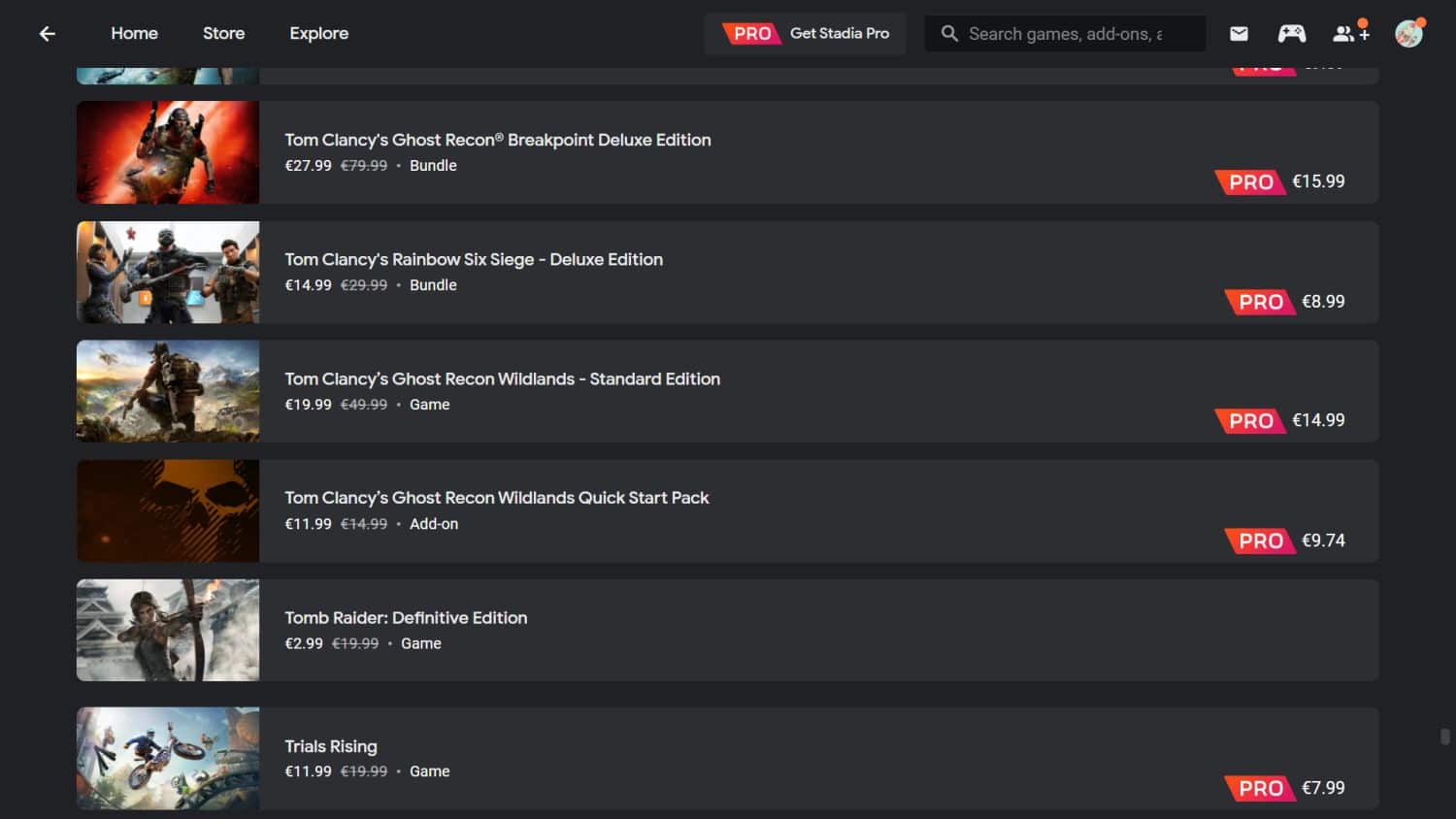Switch to the Explore tab
Image resolution: width=1456 pixels, height=819 pixels.
(318, 33)
